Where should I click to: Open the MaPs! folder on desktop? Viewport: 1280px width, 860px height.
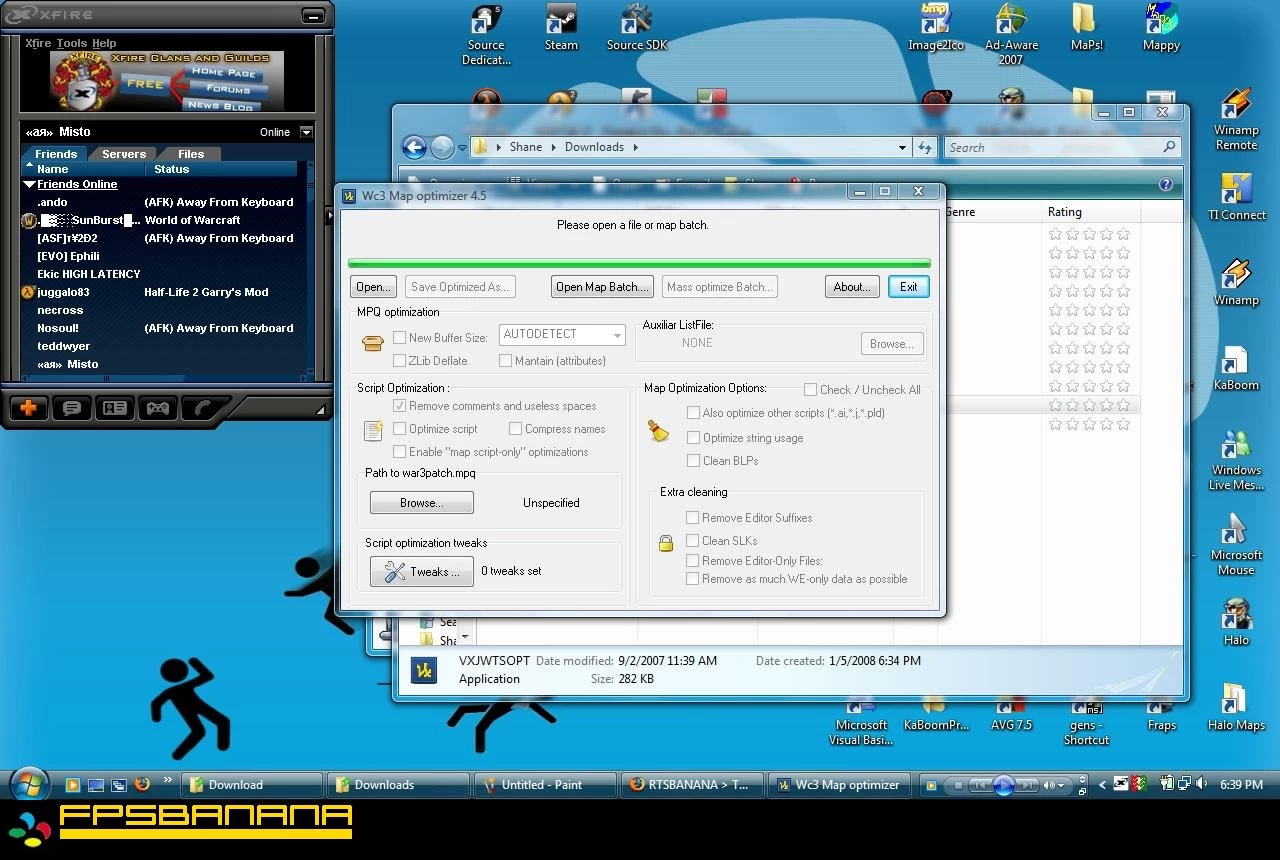click(x=1086, y=28)
